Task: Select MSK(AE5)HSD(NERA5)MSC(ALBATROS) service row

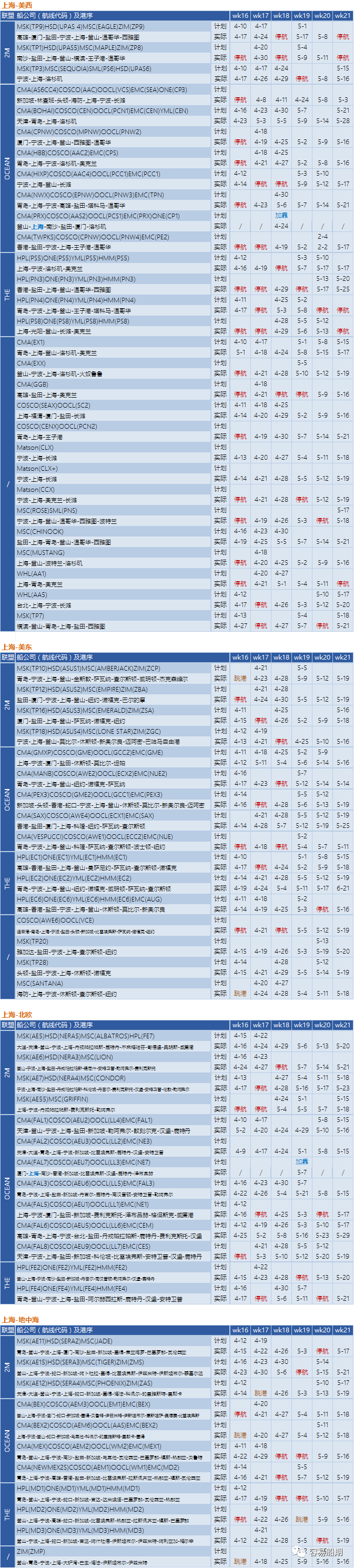Action: (x=113, y=1035)
